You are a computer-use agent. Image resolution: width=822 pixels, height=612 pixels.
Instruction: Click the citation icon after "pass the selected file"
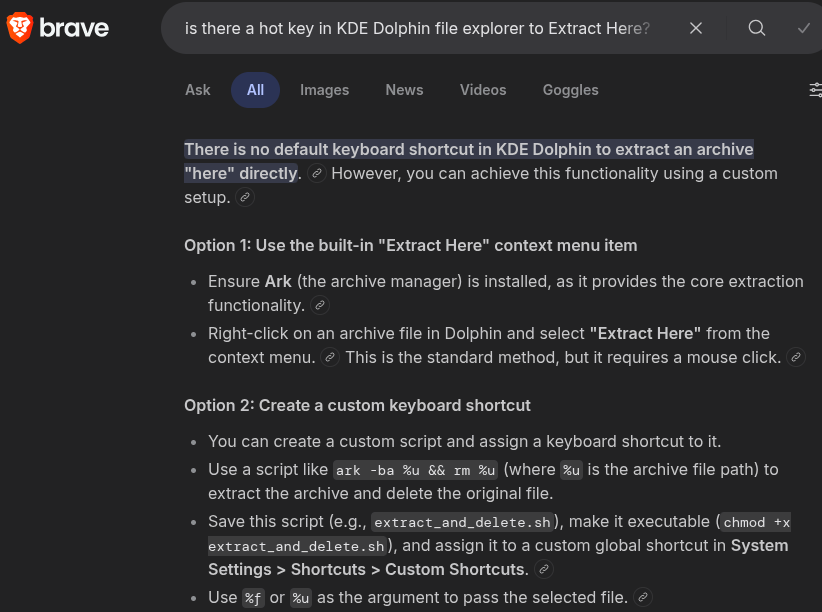tap(642, 596)
